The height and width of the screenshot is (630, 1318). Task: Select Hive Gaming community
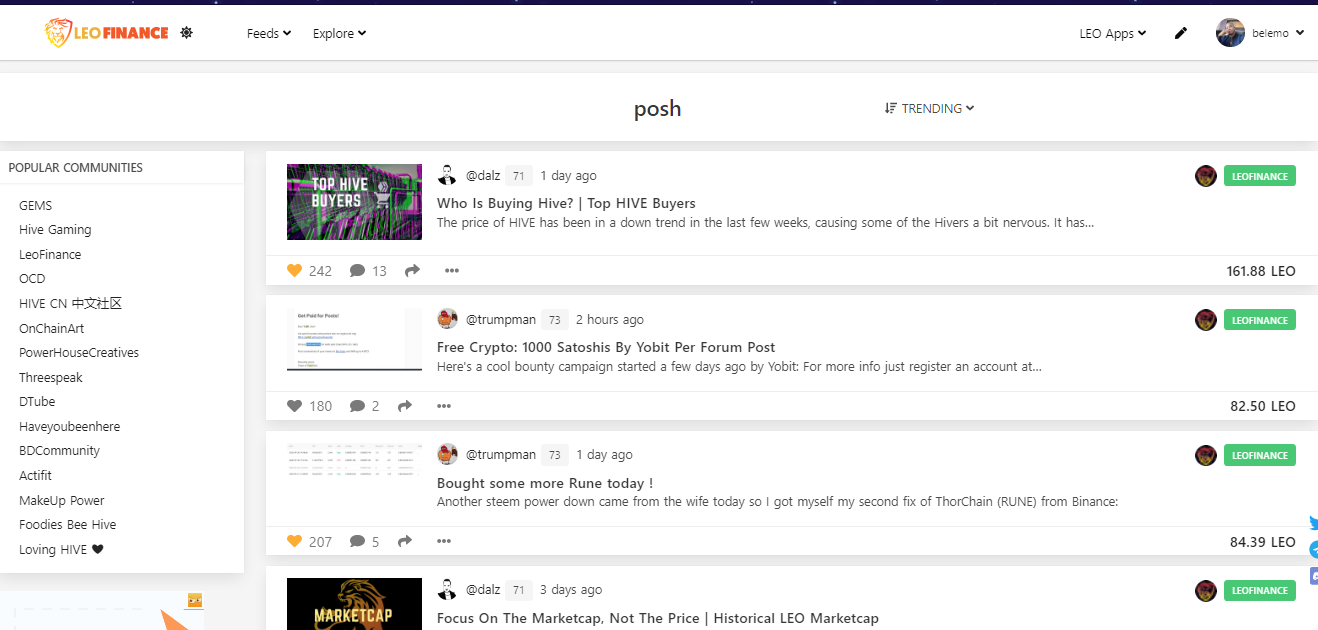click(55, 229)
